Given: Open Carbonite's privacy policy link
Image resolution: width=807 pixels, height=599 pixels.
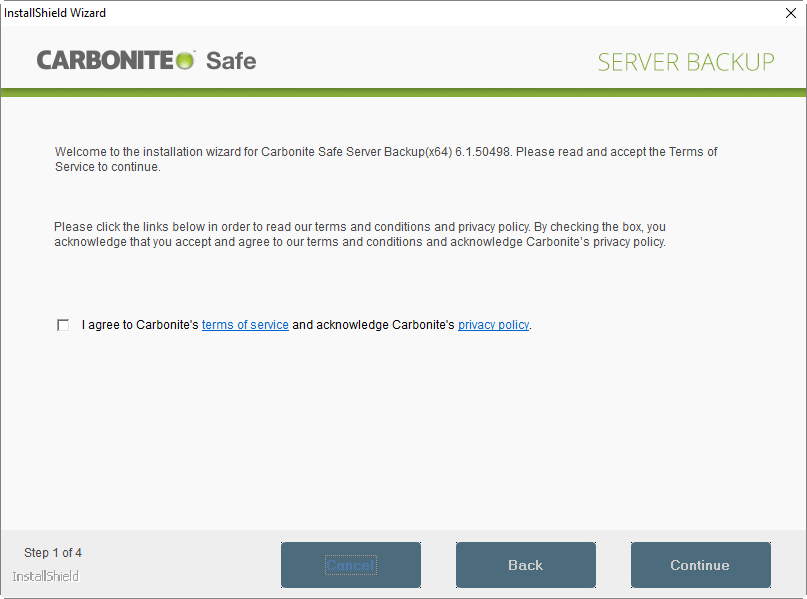Looking at the screenshot, I should coord(493,324).
